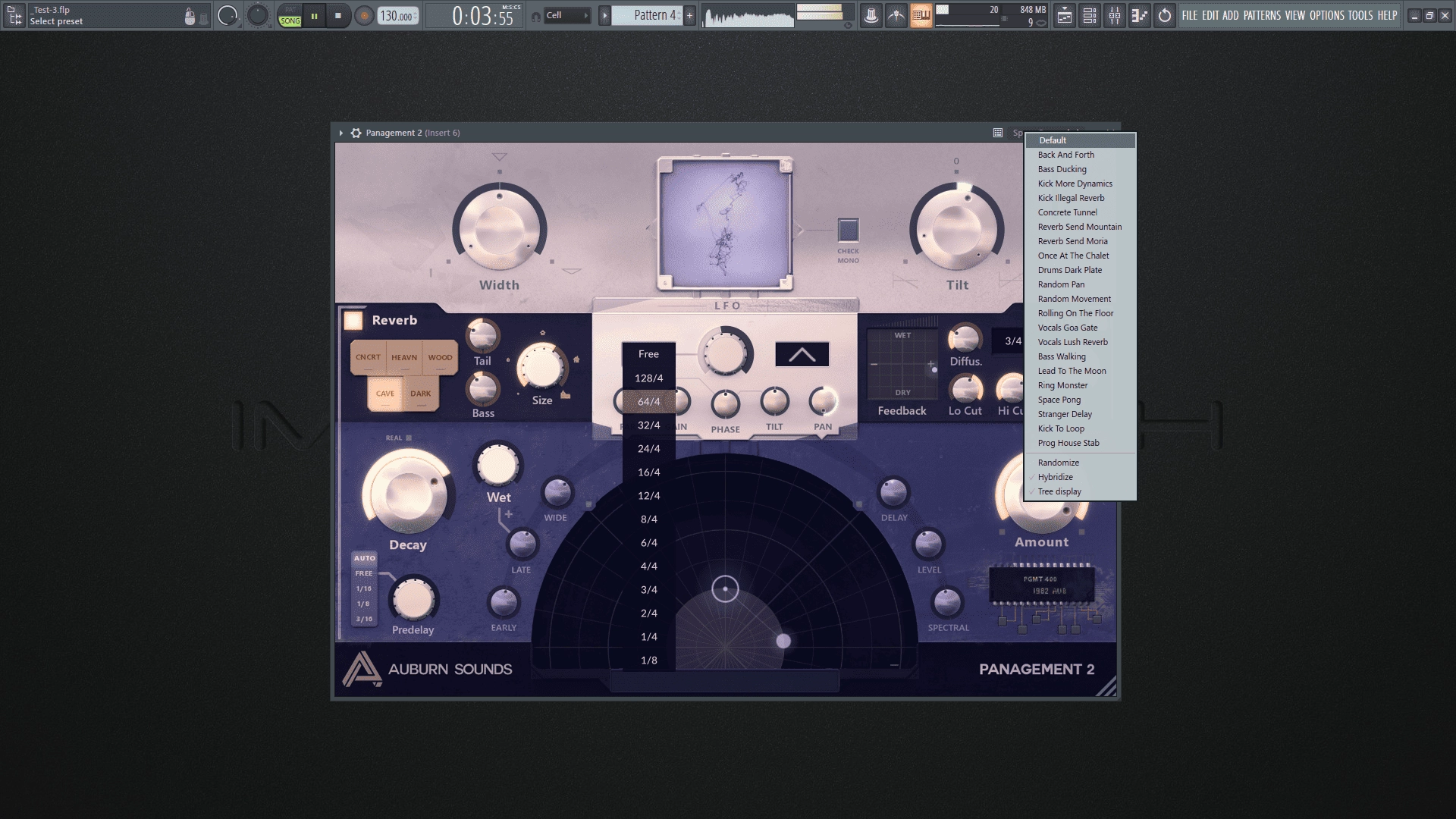Viewport: 1456px width, 819px height.
Task: Choose 8/4 in LFO rate list
Action: pyautogui.click(x=648, y=519)
